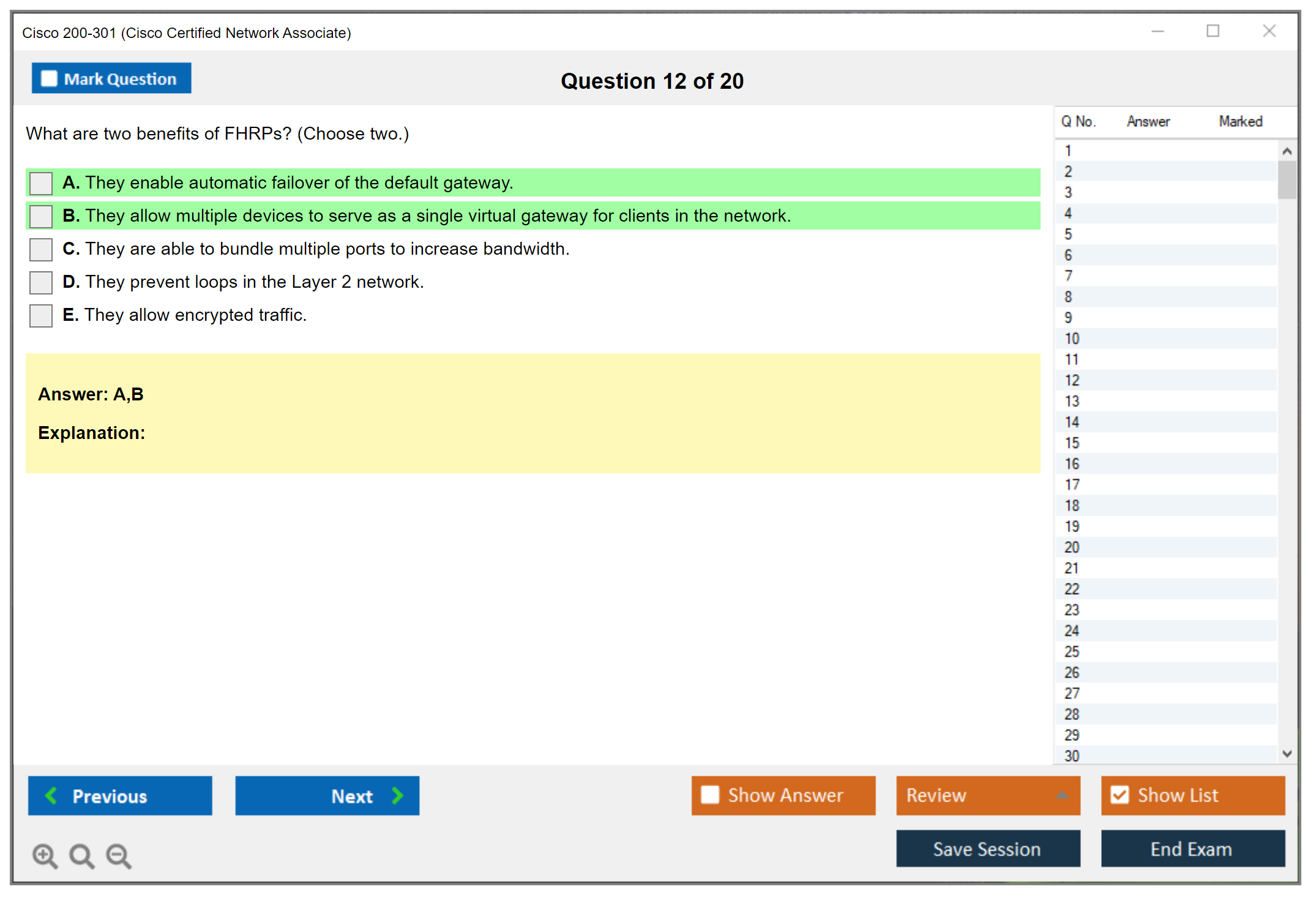The height and width of the screenshot is (900, 1316).
Task: Close the exam window
Action: (x=1269, y=31)
